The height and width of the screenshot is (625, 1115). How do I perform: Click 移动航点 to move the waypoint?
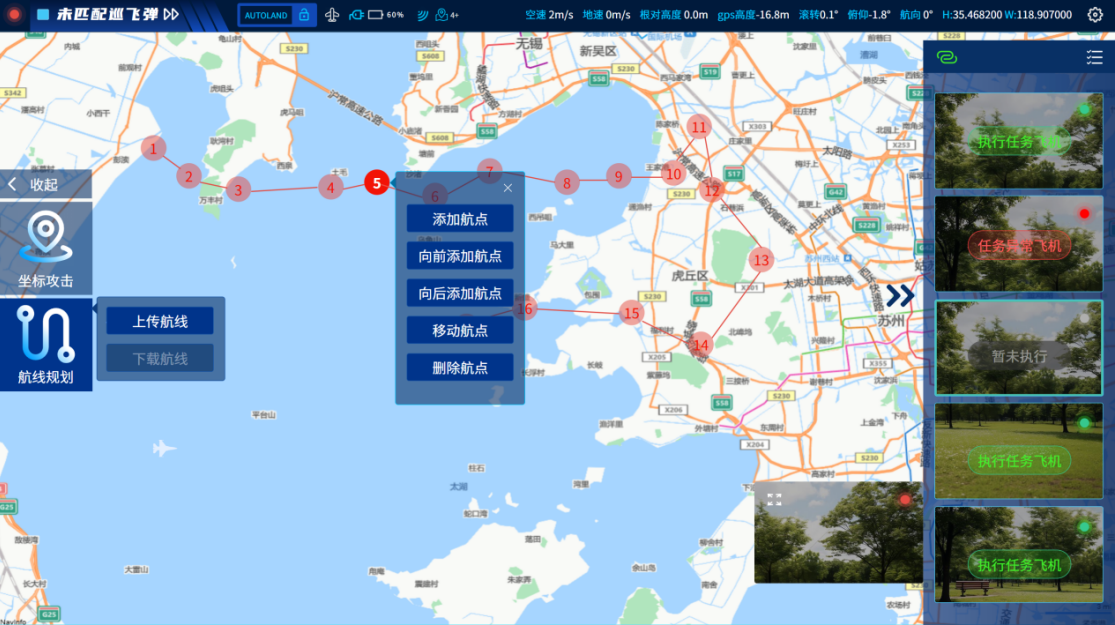click(x=460, y=330)
